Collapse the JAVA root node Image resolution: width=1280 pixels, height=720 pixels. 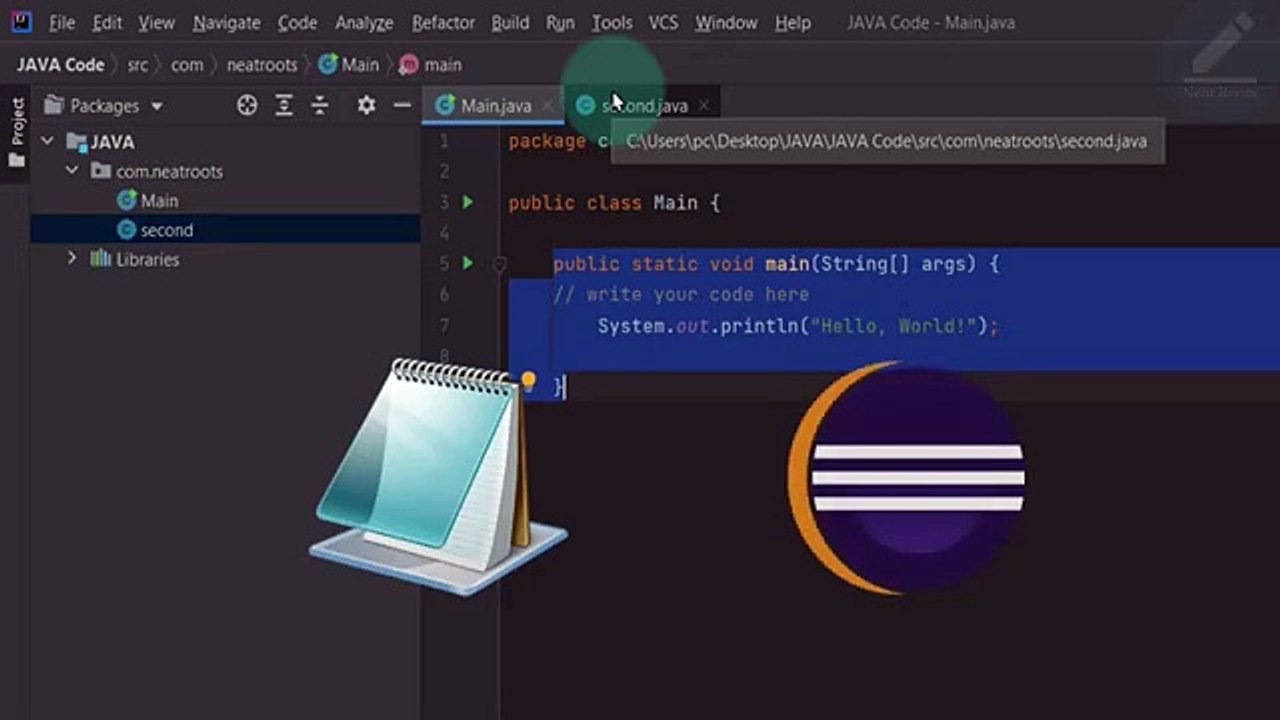click(x=47, y=142)
